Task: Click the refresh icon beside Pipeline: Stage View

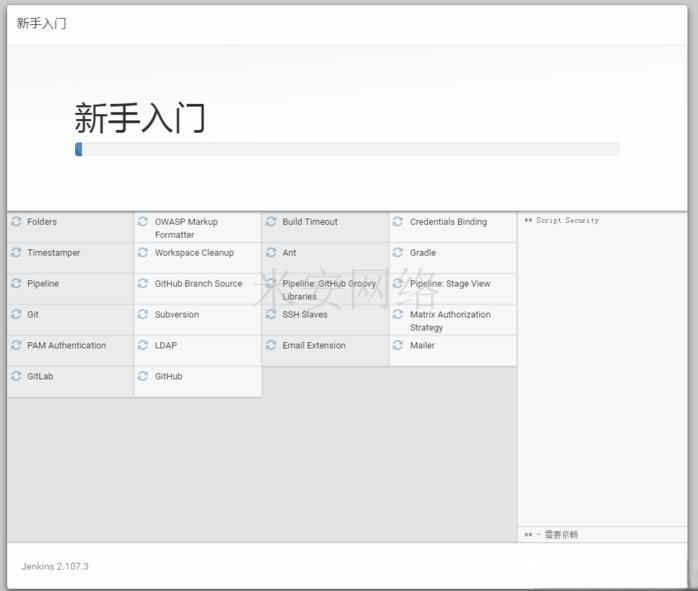Action: [x=398, y=283]
